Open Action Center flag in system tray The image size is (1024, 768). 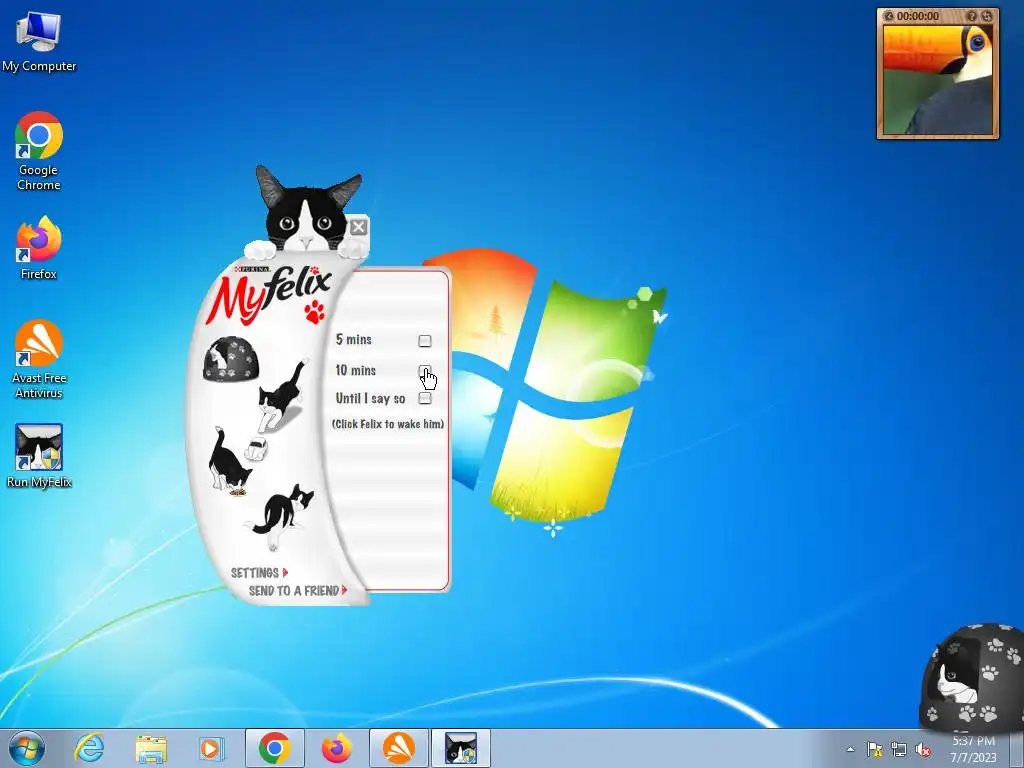point(874,750)
